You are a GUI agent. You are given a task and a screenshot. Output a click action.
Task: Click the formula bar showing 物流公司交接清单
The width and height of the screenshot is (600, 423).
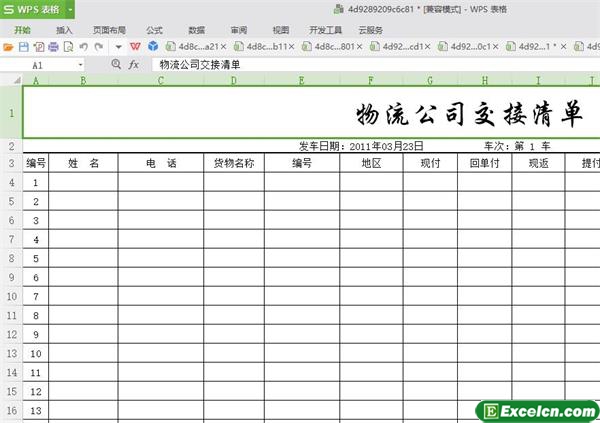(370, 64)
